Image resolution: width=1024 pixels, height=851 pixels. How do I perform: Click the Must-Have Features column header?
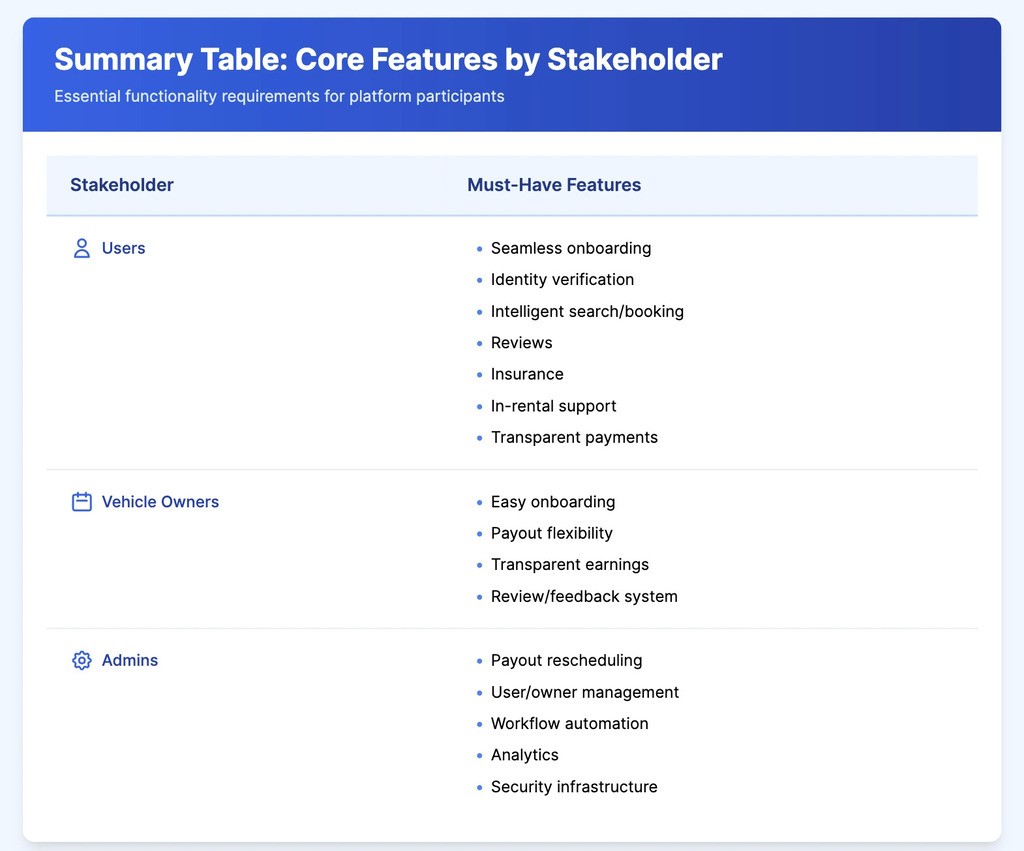click(x=554, y=185)
